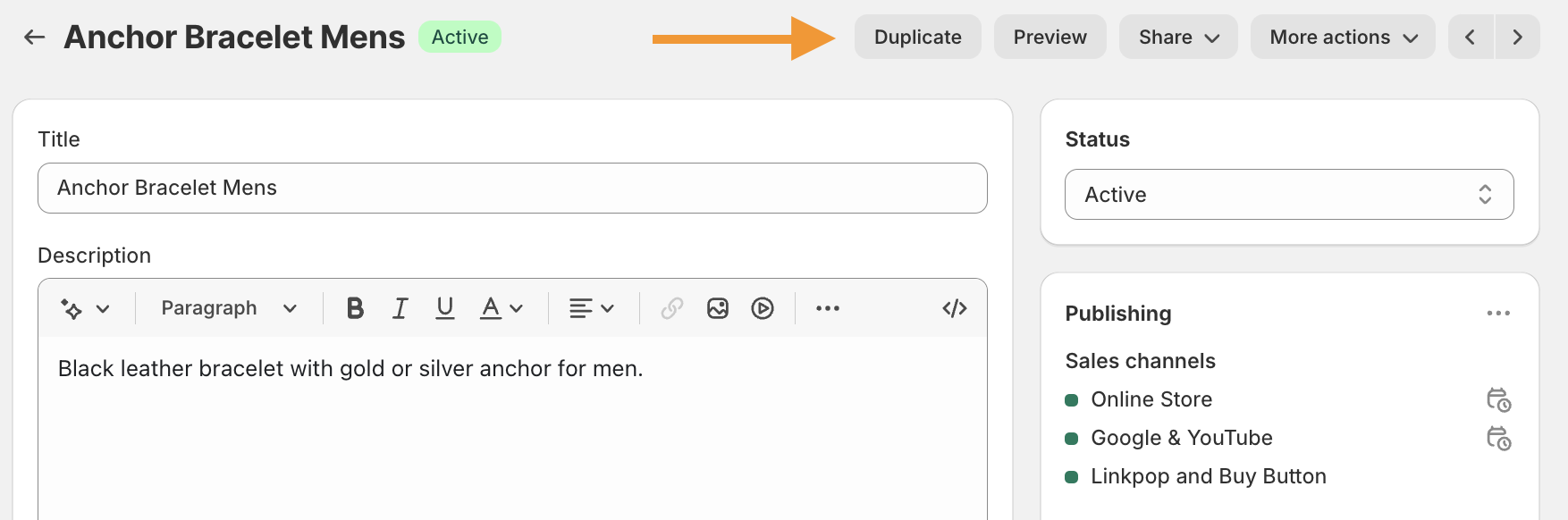1568x520 pixels.
Task: Open more formatting options ellipsis
Action: (828, 308)
